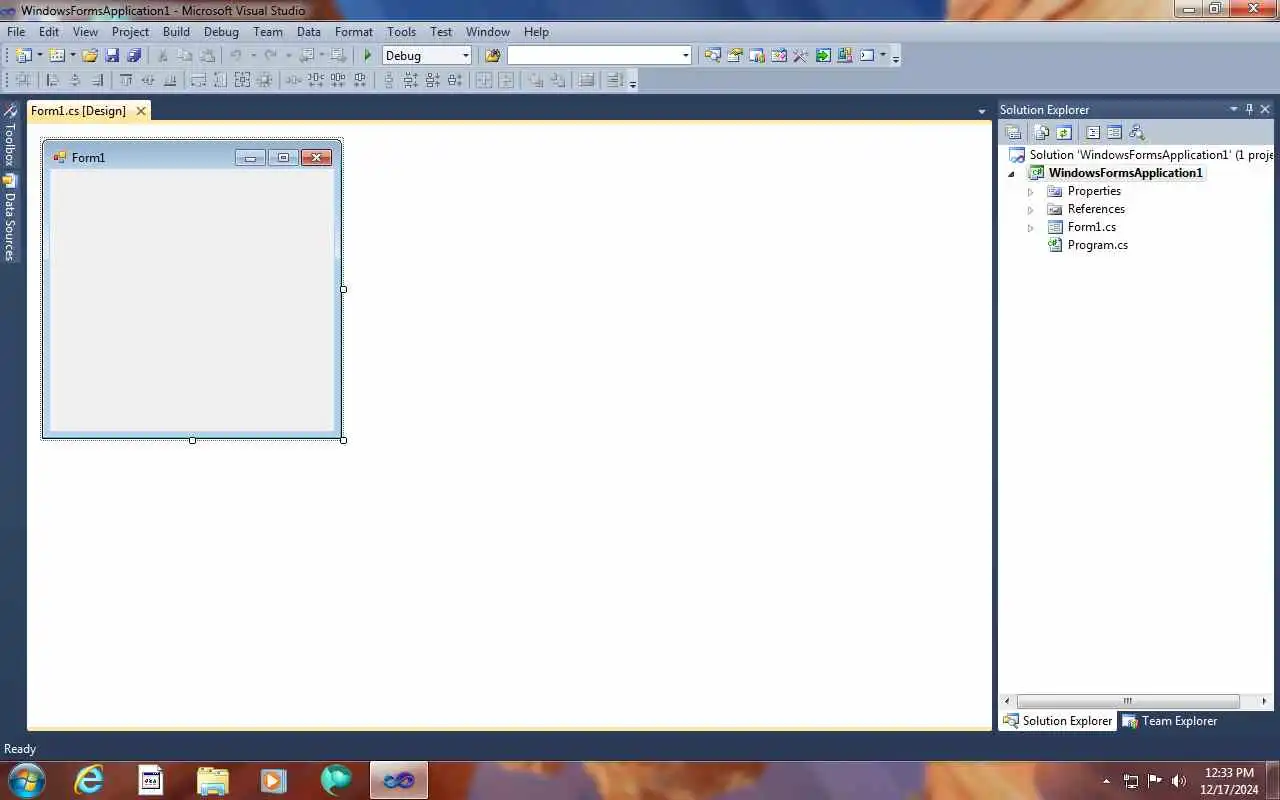1280x800 pixels.
Task: Click the New Project toolbar icon
Action: [23, 55]
